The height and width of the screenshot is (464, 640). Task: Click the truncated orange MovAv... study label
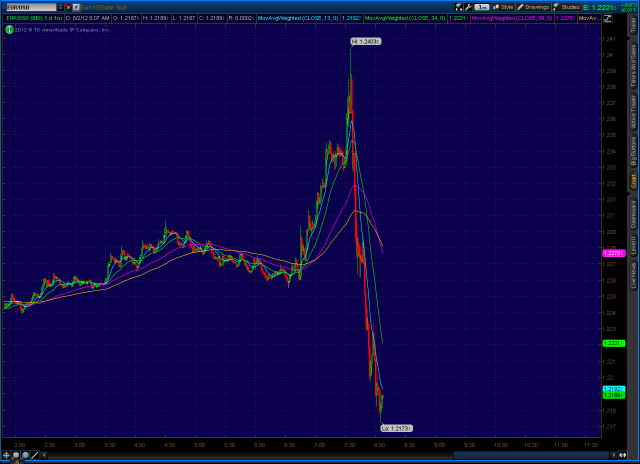pos(589,18)
